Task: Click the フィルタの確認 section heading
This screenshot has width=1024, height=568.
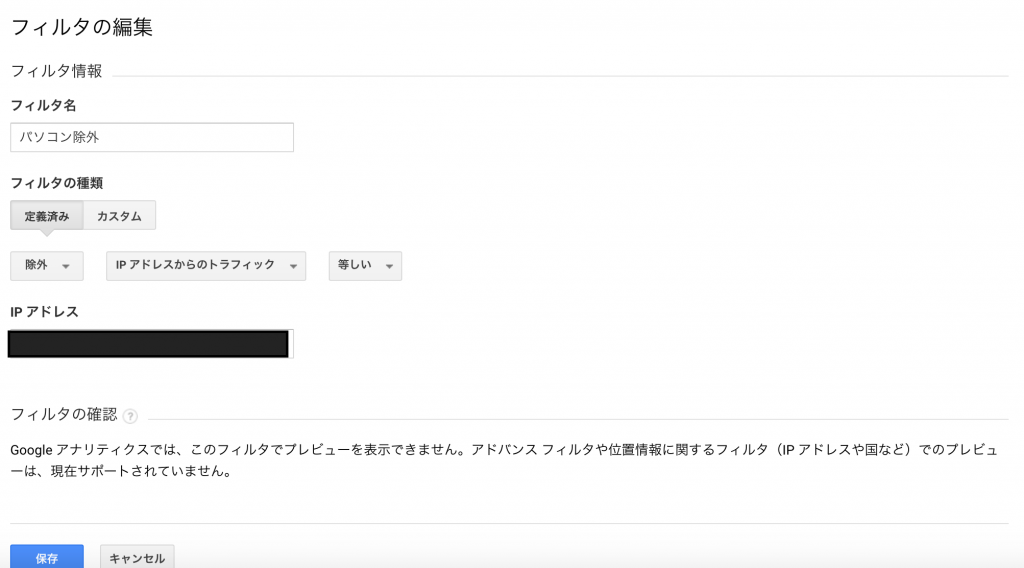Action: (x=63, y=414)
